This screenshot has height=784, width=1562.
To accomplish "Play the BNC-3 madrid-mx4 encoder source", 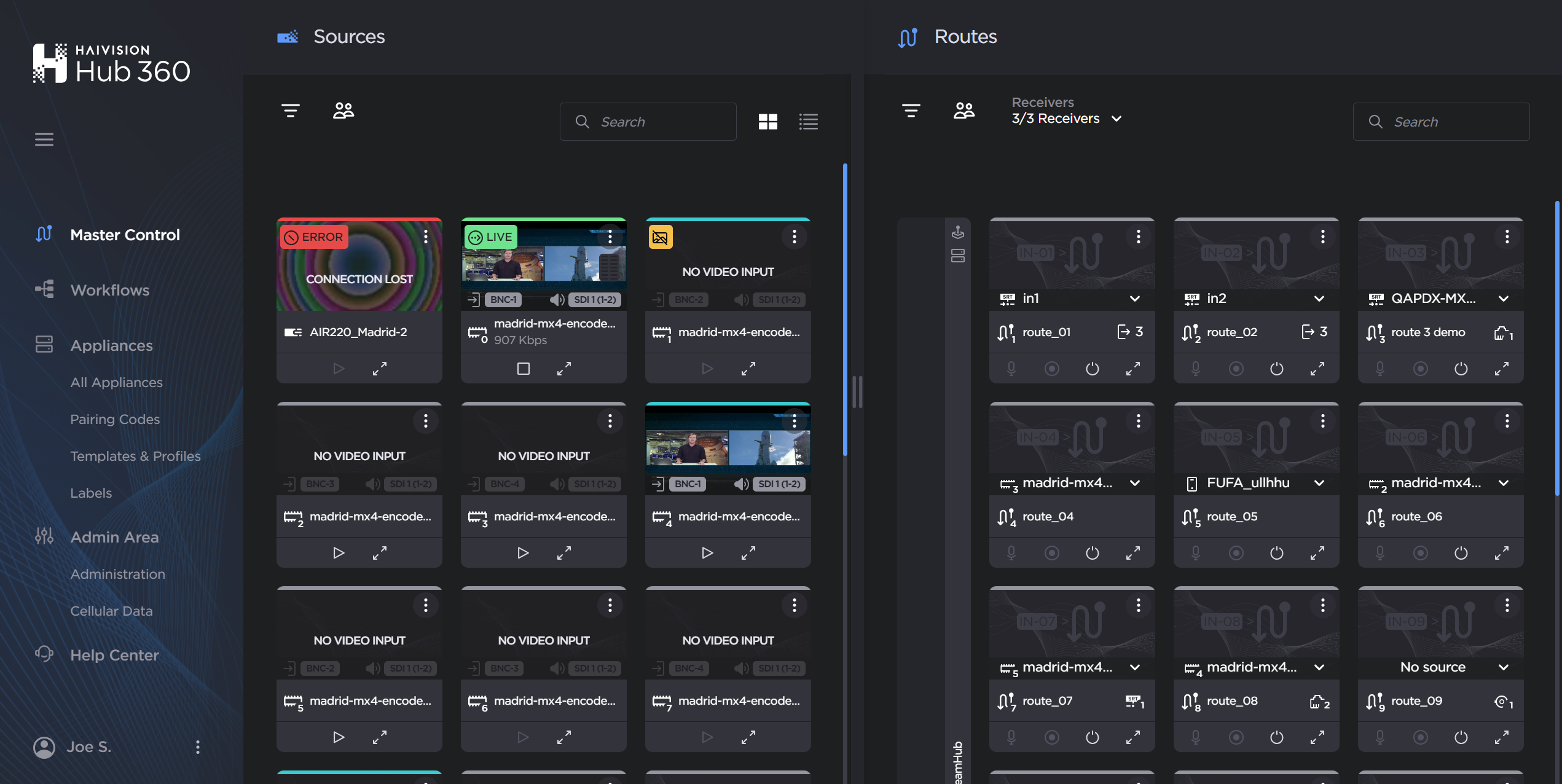I will tap(338, 552).
